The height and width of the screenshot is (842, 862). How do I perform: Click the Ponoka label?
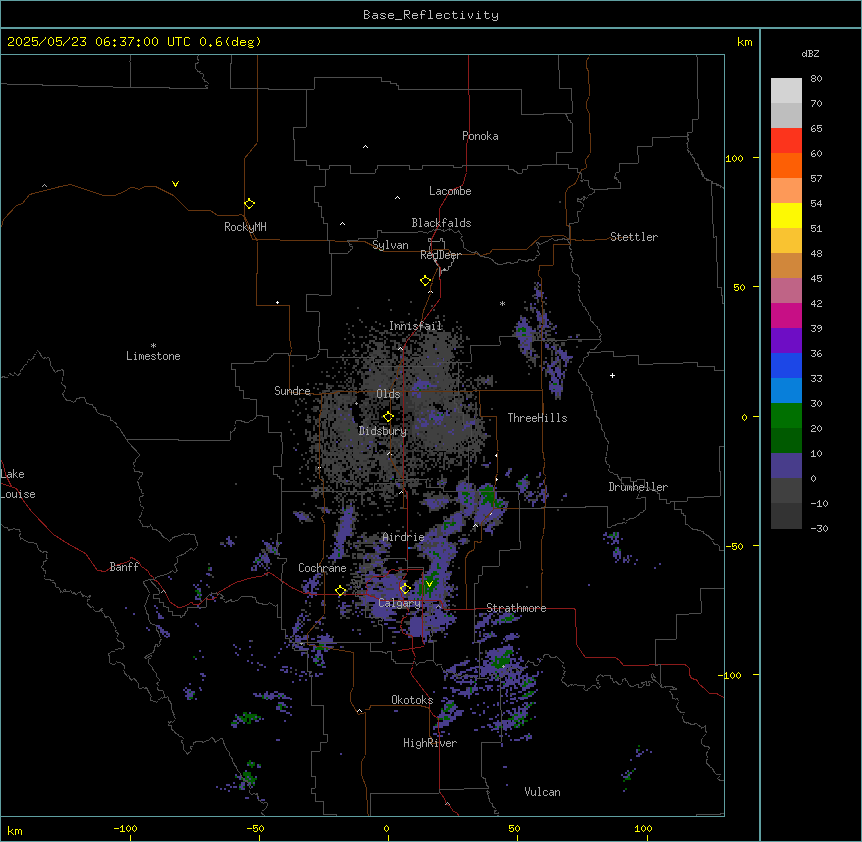pyautogui.click(x=480, y=136)
